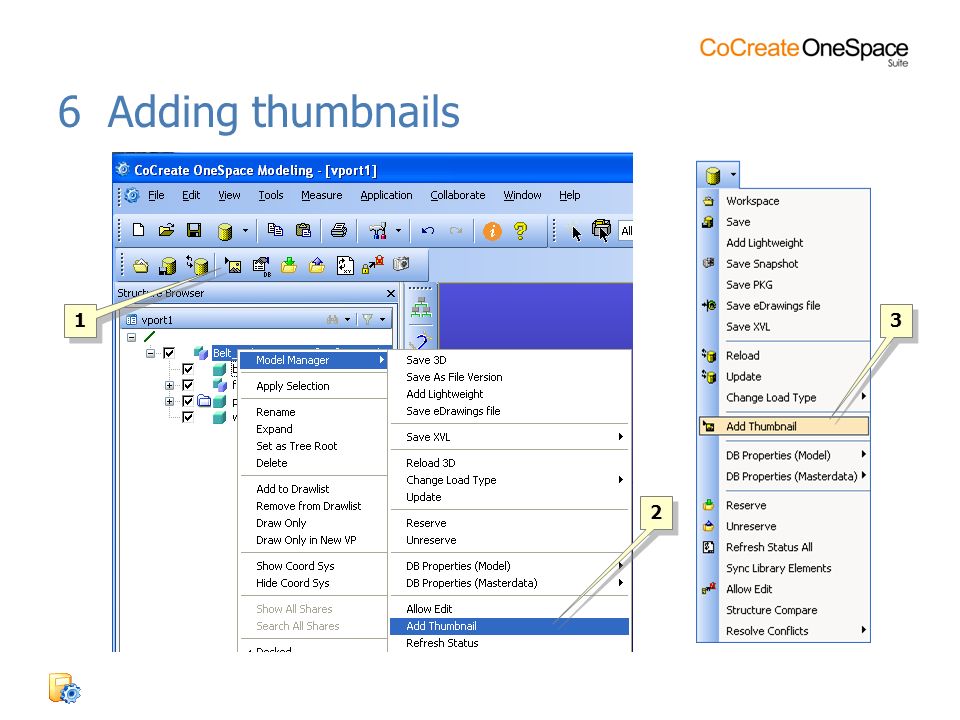Image resolution: width=960 pixels, height=720 pixels.
Task: Click the funnel filter icon in Structure Browser
Action: point(367,319)
